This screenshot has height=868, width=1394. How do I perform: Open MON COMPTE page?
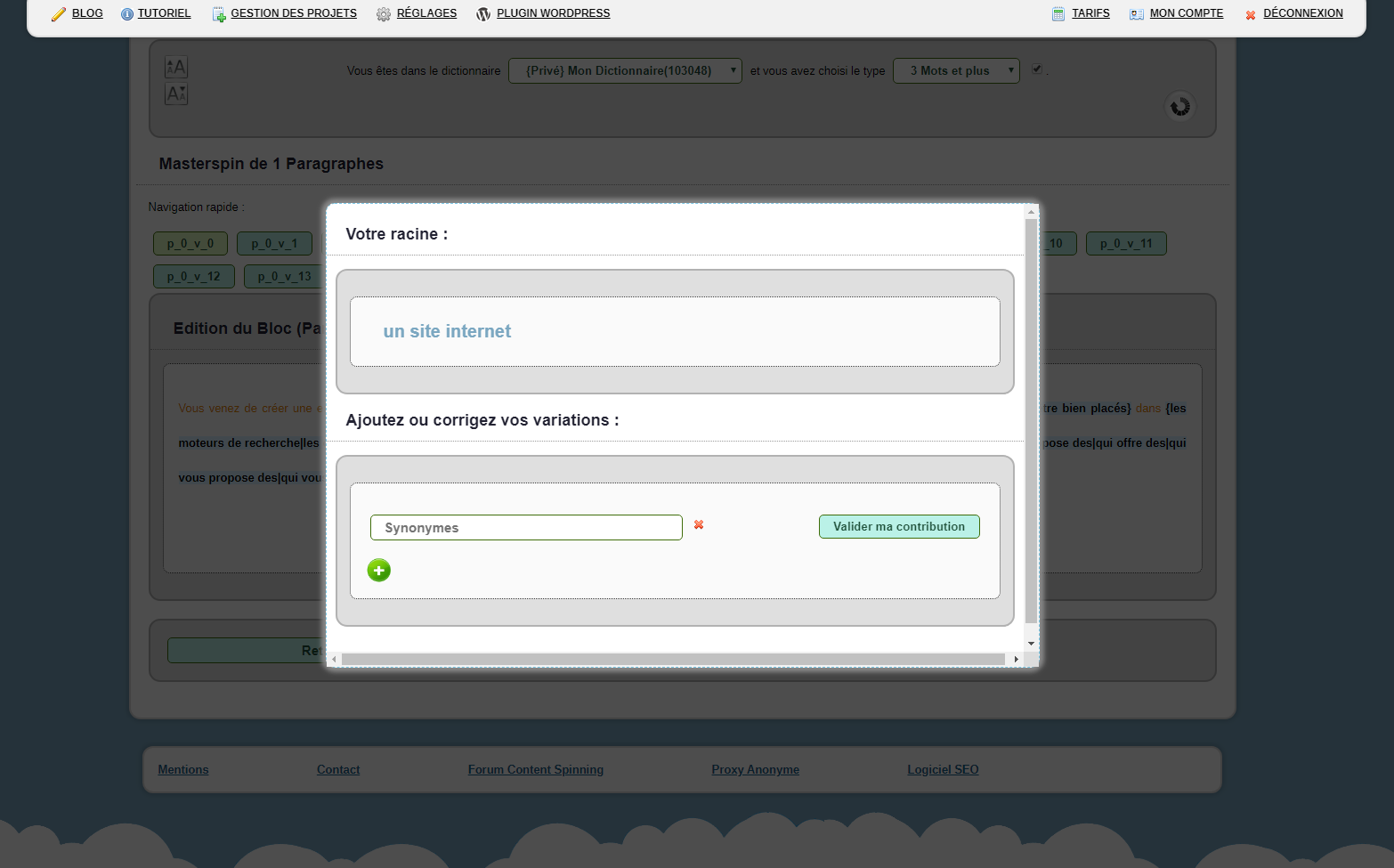(1187, 13)
